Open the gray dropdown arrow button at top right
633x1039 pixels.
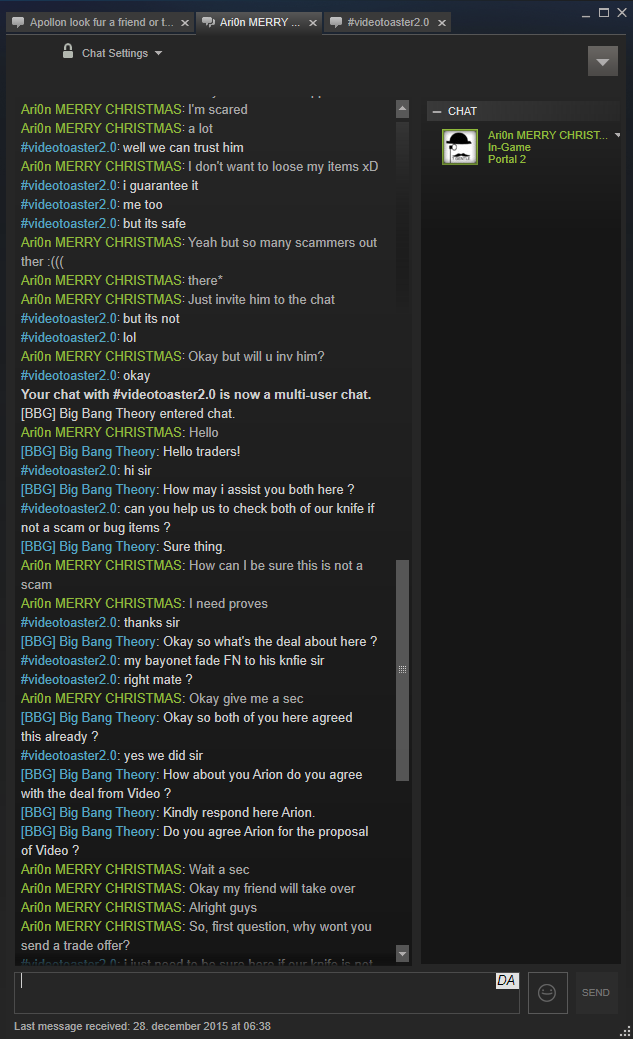(x=603, y=62)
